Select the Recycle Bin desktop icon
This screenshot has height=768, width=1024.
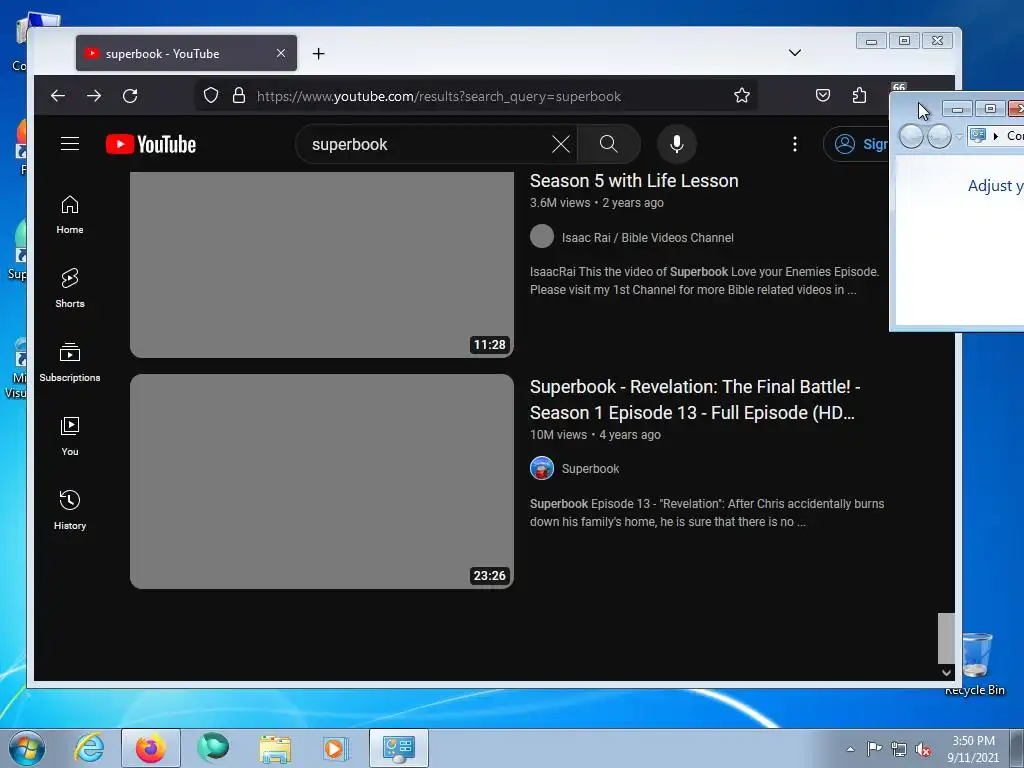click(x=976, y=665)
